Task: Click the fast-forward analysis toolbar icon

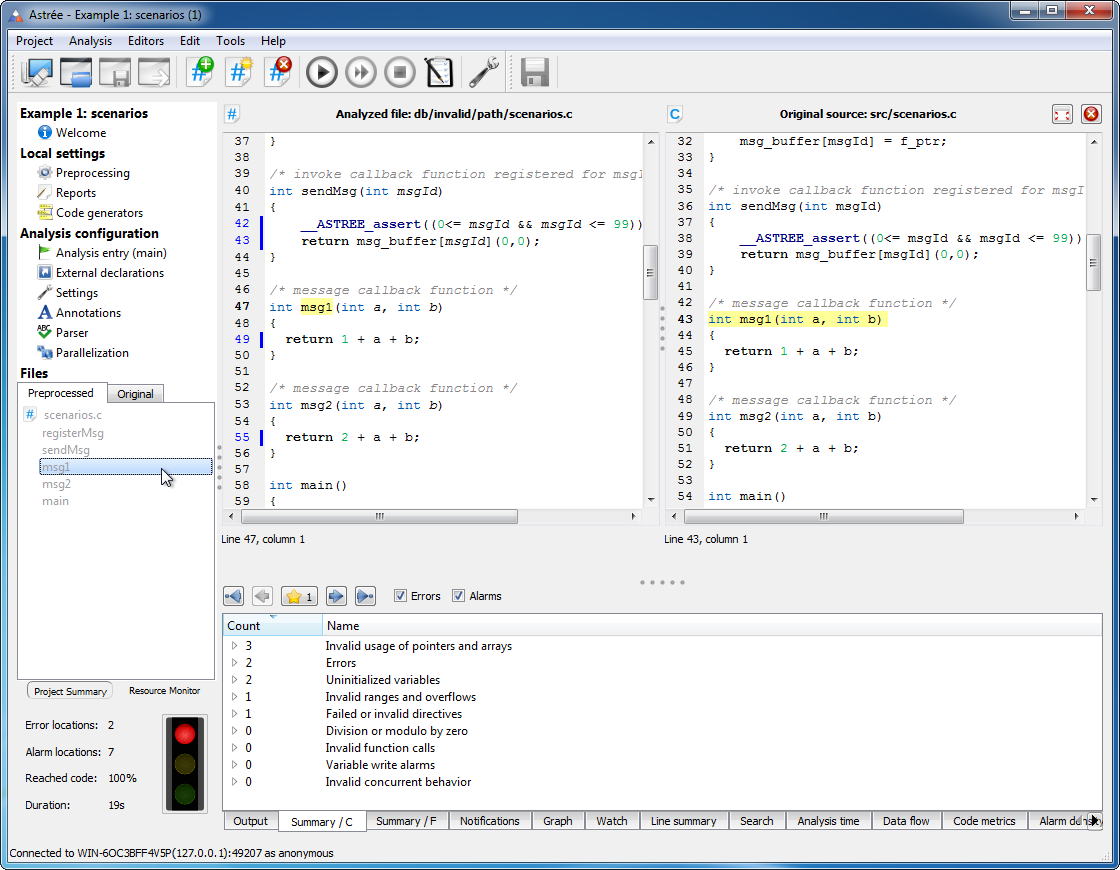Action: [361, 72]
